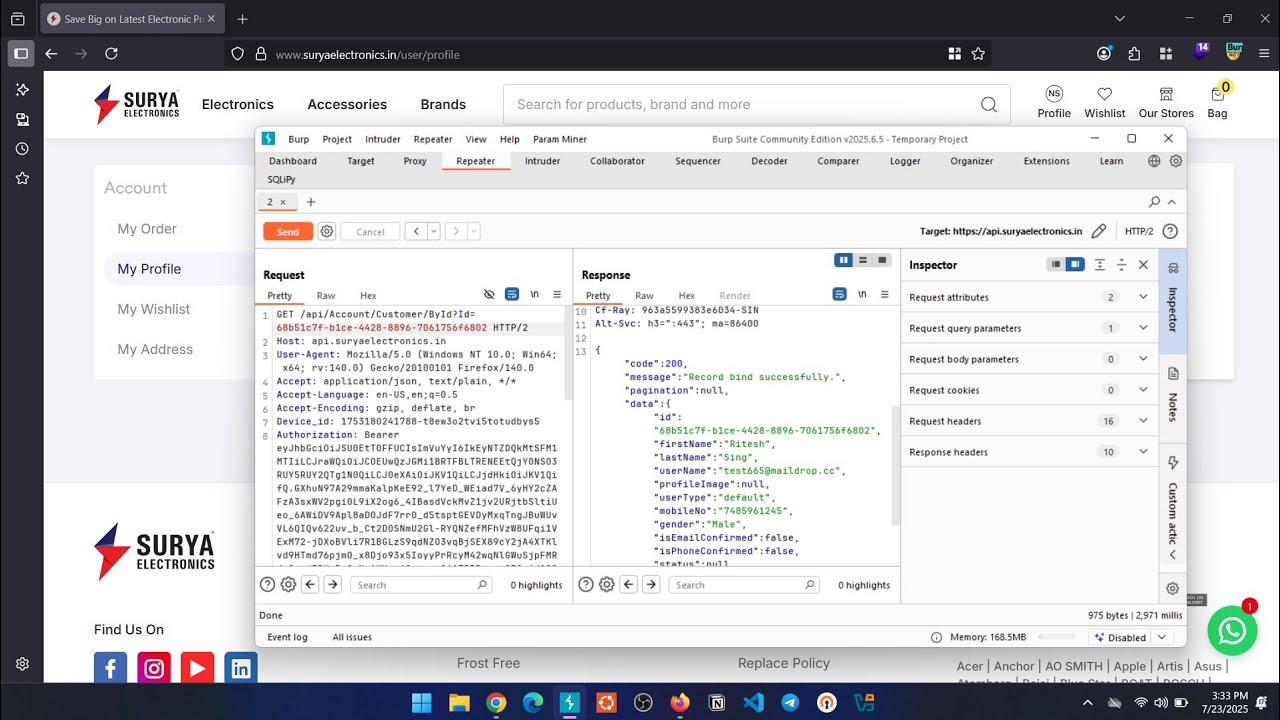This screenshot has height=720, width=1280.
Task: Open Burp settings gear in tab bar
Action: (x=1176, y=161)
